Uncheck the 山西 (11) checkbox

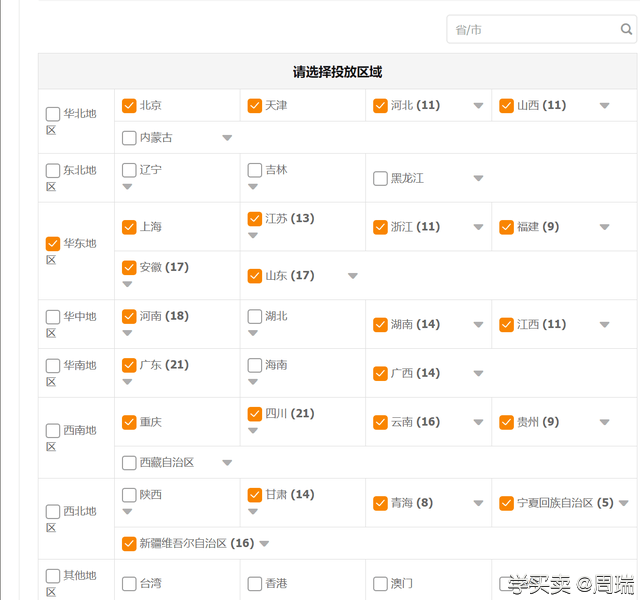coord(506,106)
